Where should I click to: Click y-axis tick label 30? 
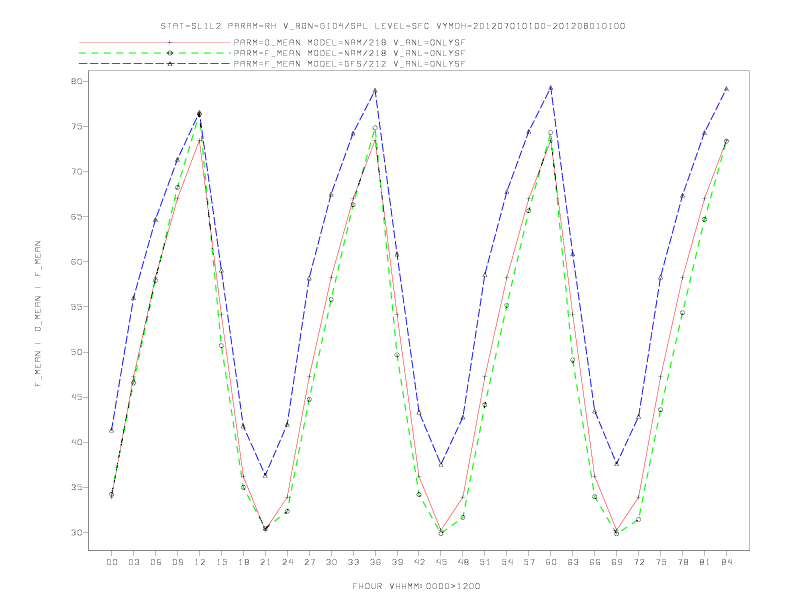point(76,533)
